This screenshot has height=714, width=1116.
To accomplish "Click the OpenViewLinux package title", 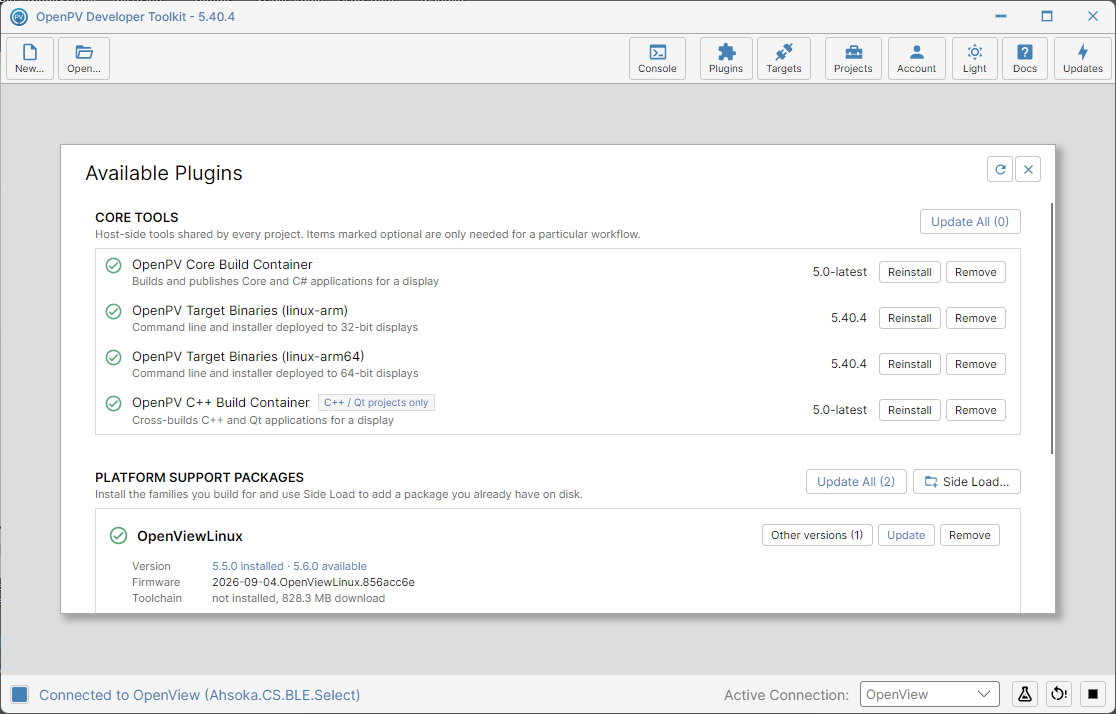I will pos(190,536).
